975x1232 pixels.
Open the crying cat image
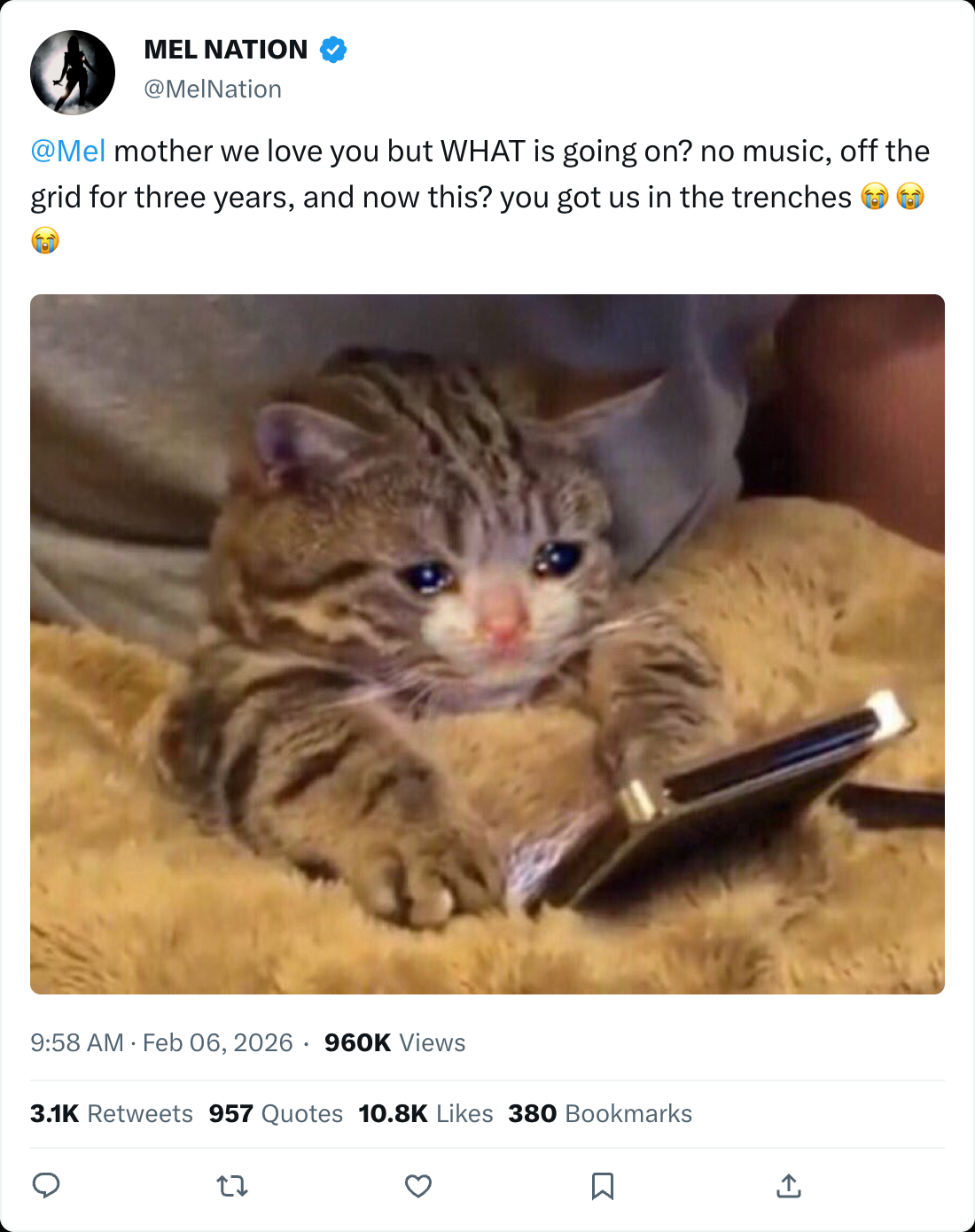point(487,644)
